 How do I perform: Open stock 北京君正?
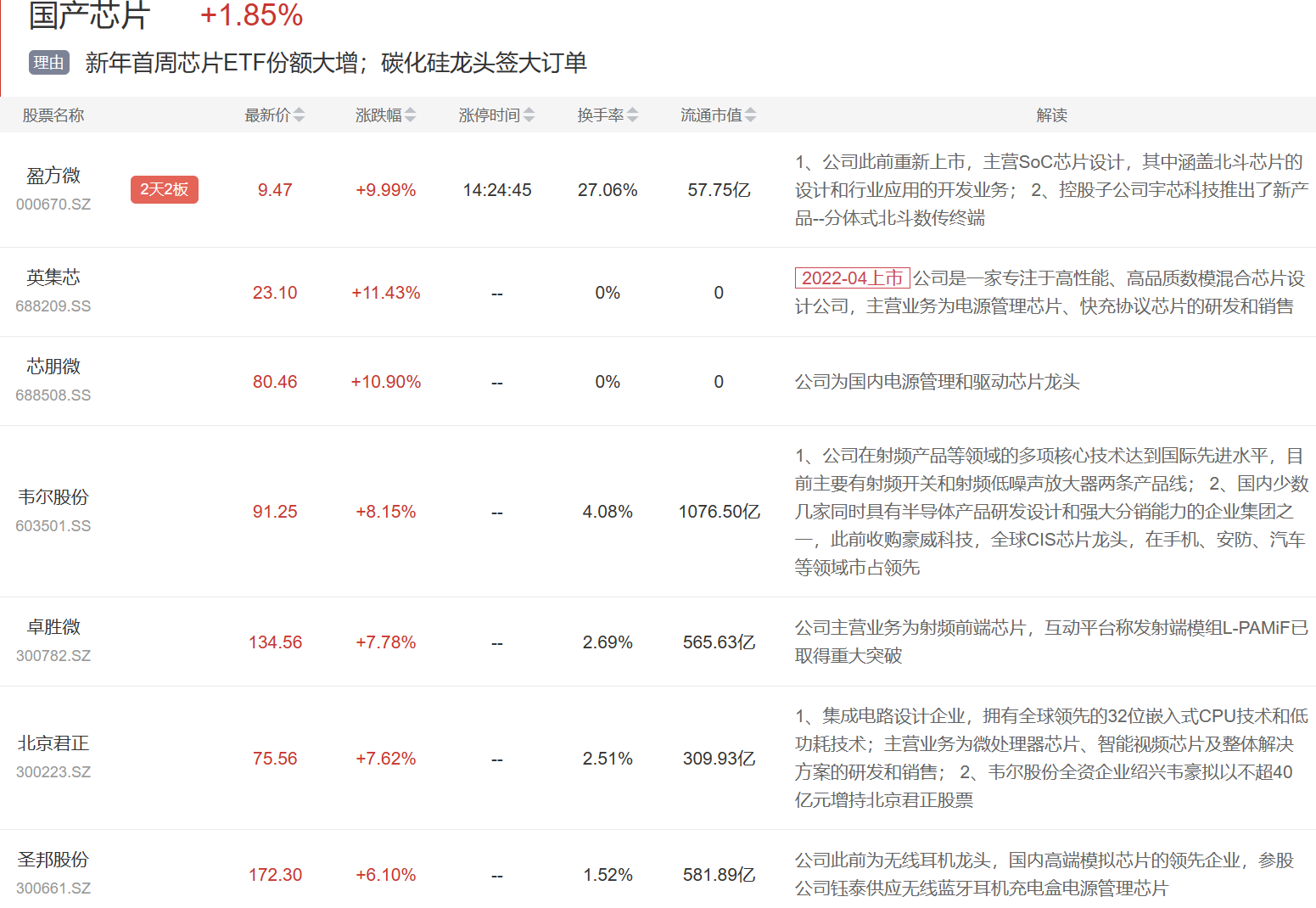pyautogui.click(x=53, y=743)
